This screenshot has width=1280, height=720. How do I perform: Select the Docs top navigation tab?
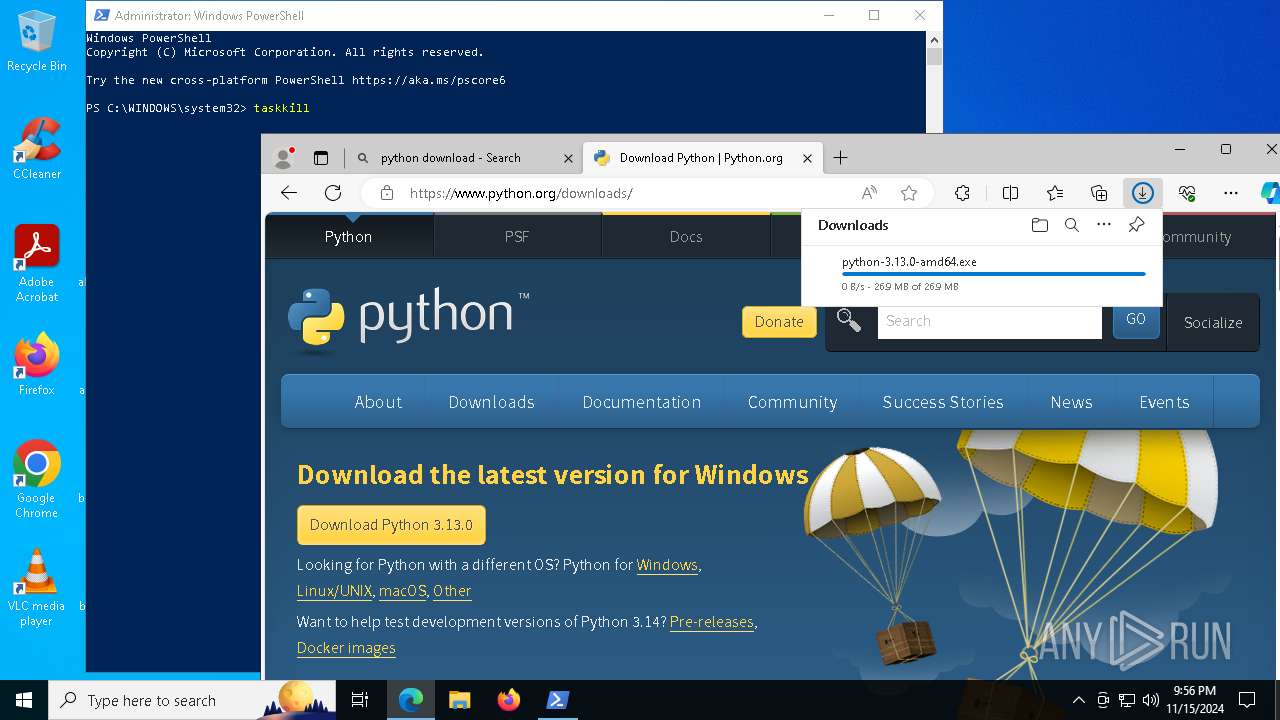[686, 237]
